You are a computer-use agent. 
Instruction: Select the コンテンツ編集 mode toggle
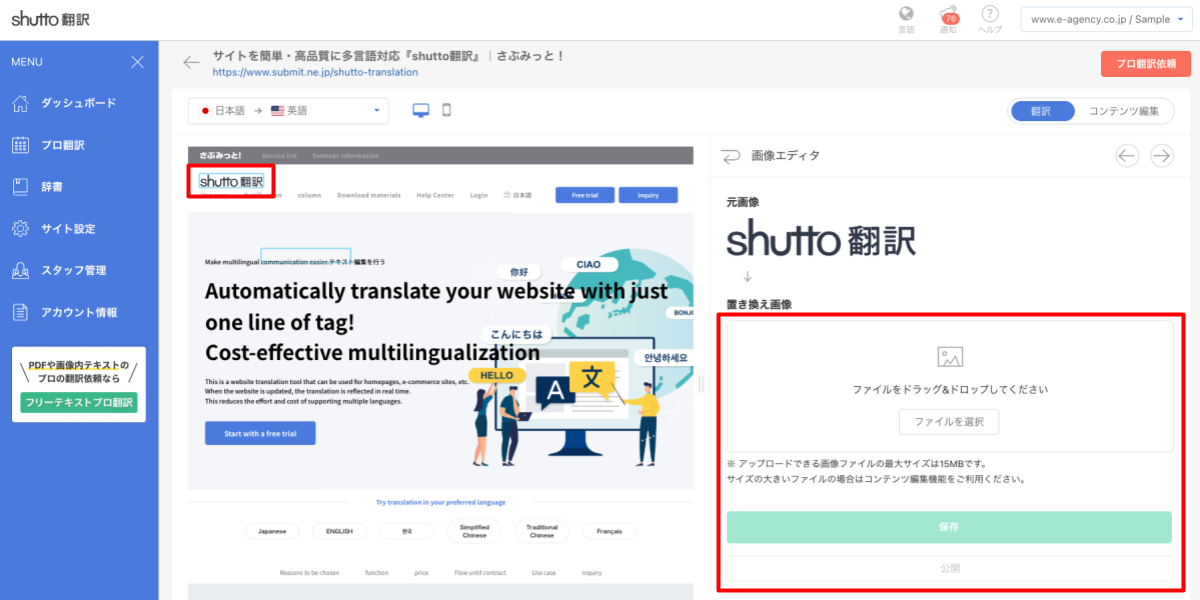click(x=1122, y=111)
